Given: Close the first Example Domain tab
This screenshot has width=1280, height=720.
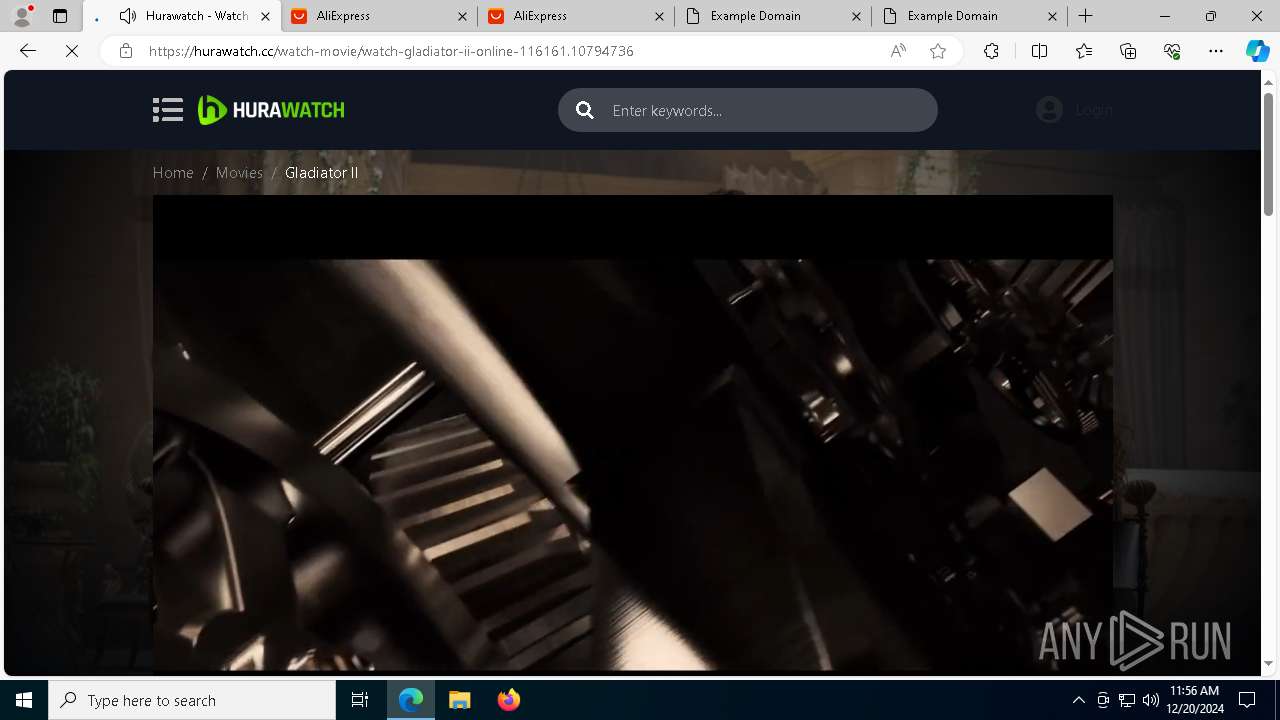Looking at the screenshot, I should 856,16.
